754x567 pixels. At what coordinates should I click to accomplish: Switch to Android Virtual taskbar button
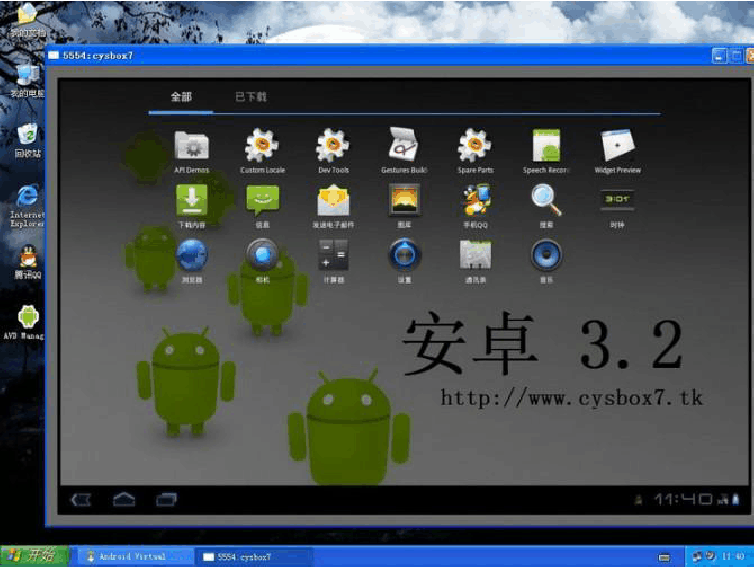pyautogui.click(x=135, y=557)
